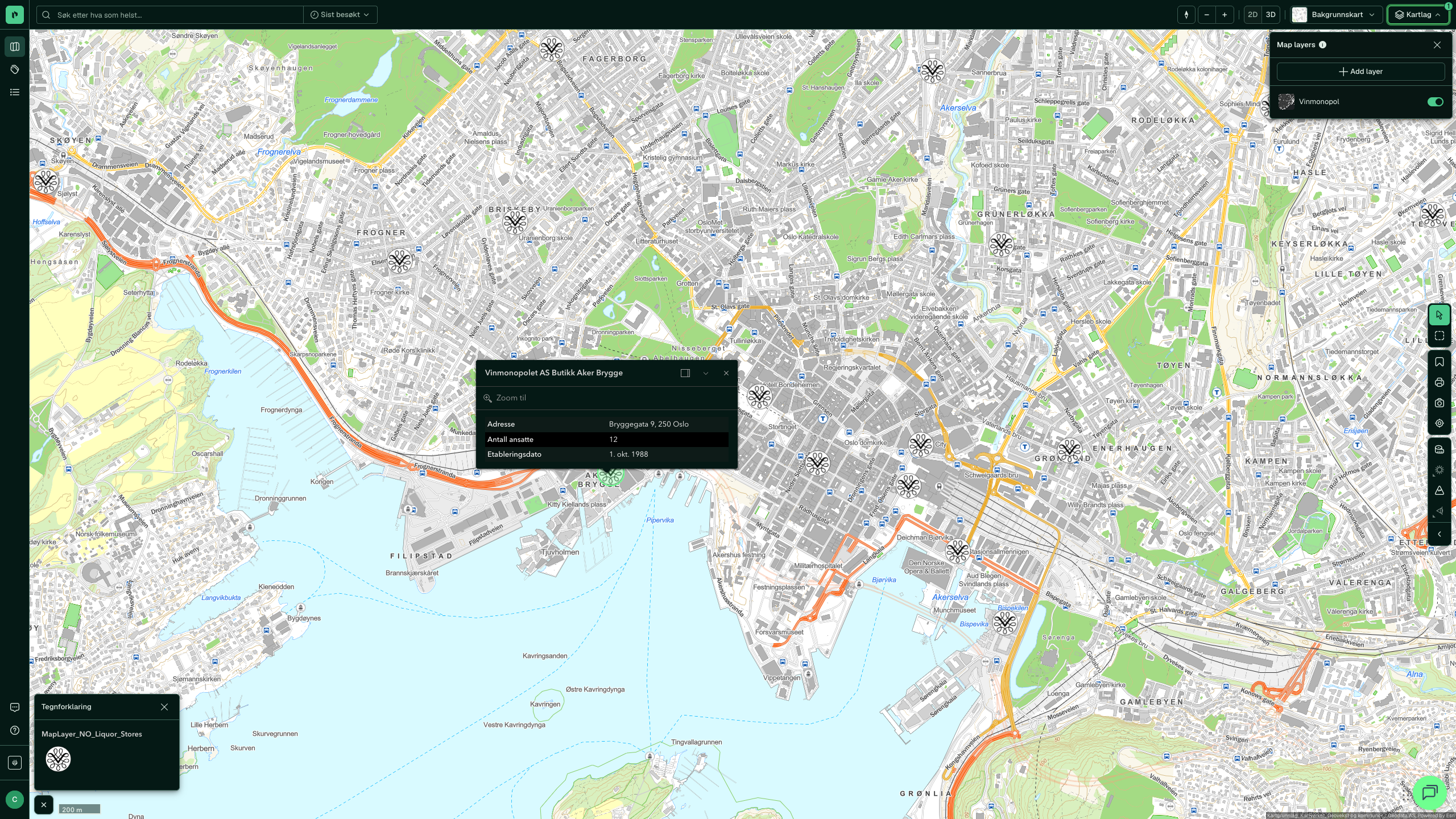The width and height of the screenshot is (1456, 819).
Task: Open the user profile avatar C
Action: (15, 799)
